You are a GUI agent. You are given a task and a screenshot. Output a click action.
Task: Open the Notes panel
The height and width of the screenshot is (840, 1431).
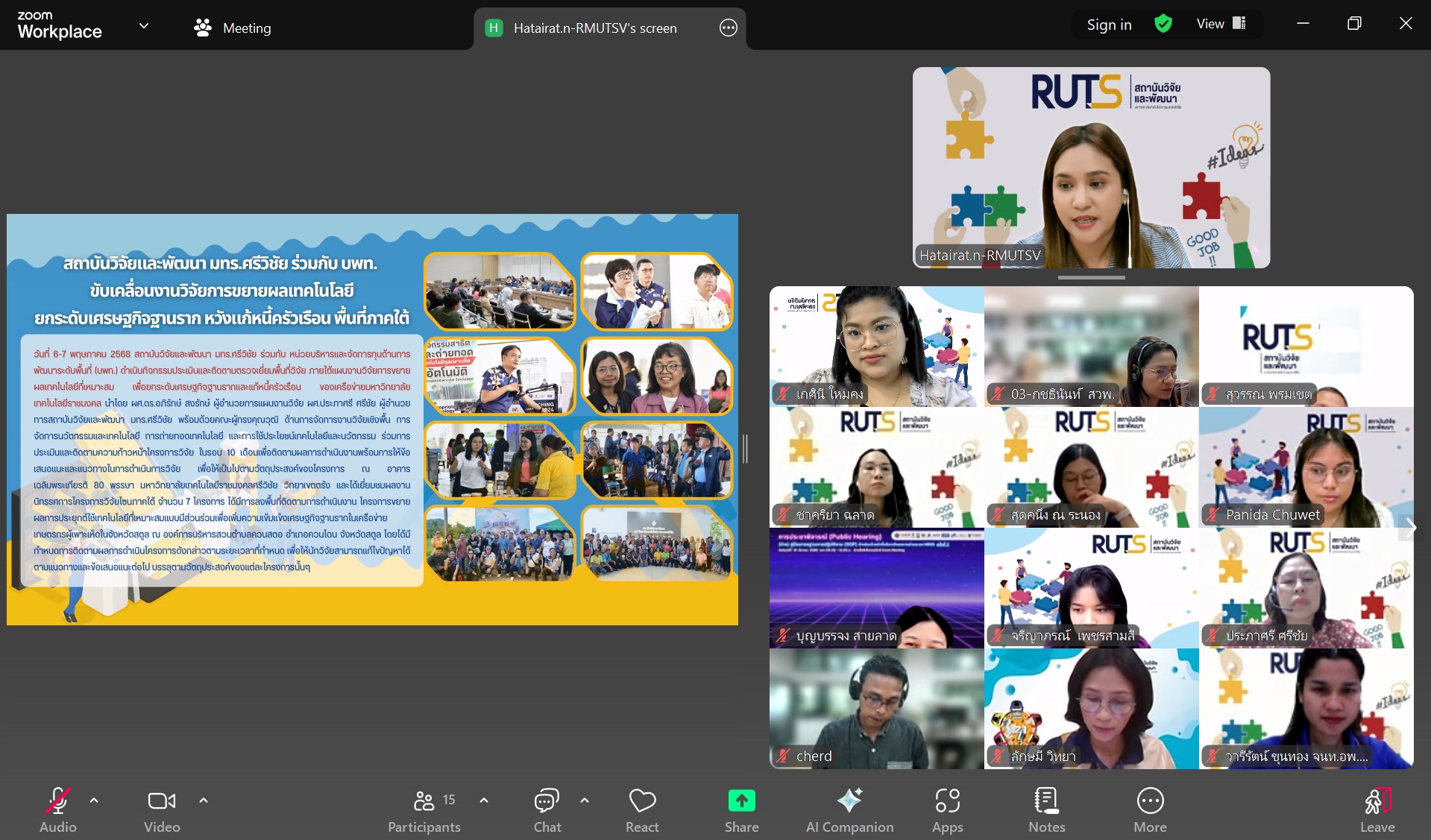coord(1047,810)
